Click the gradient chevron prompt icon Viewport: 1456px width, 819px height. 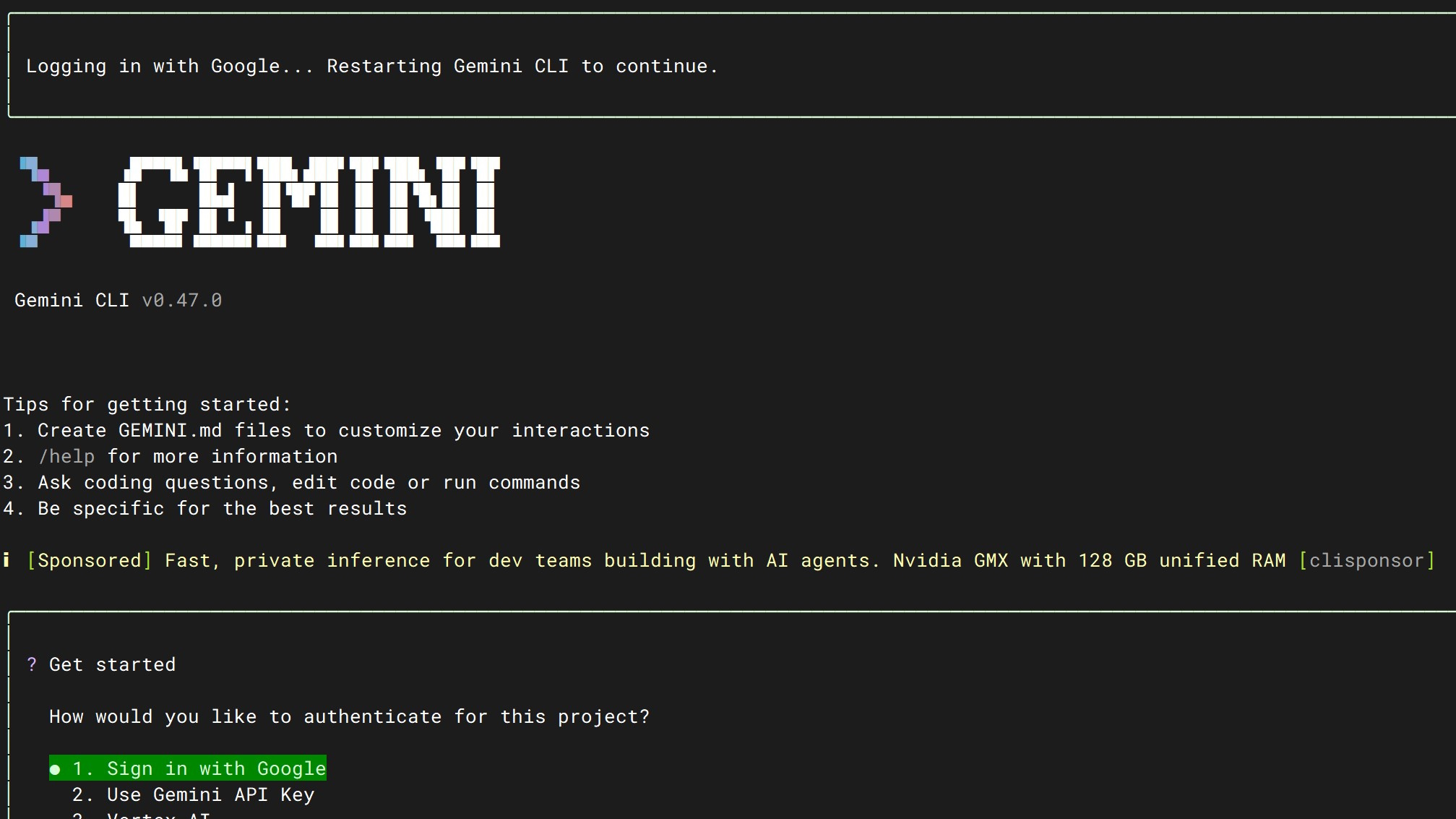click(46, 202)
